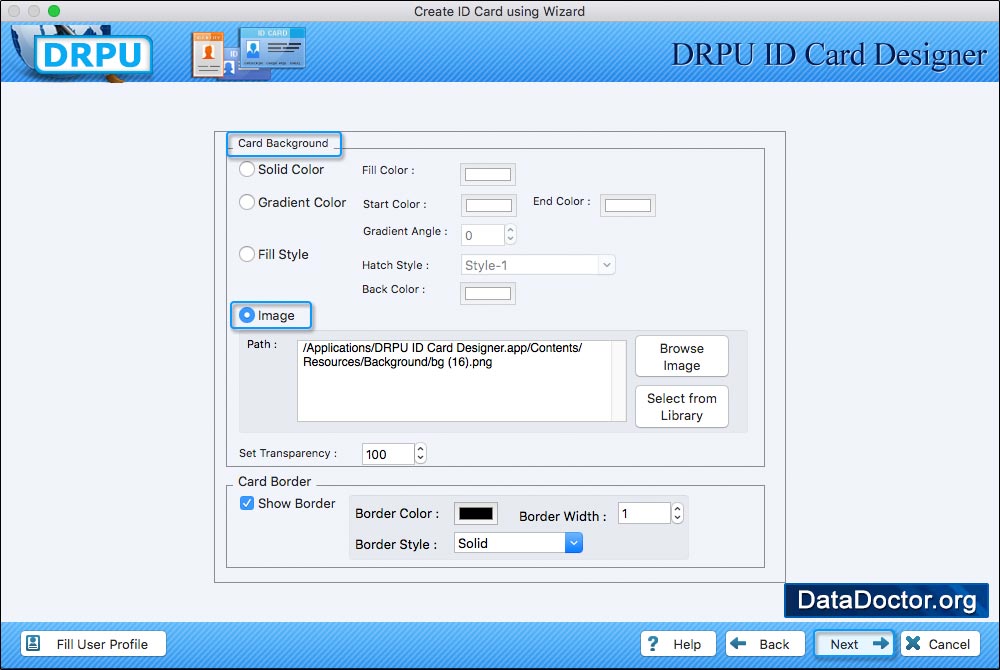
Task: Select the Gradient Color radio option
Action: 247,202
